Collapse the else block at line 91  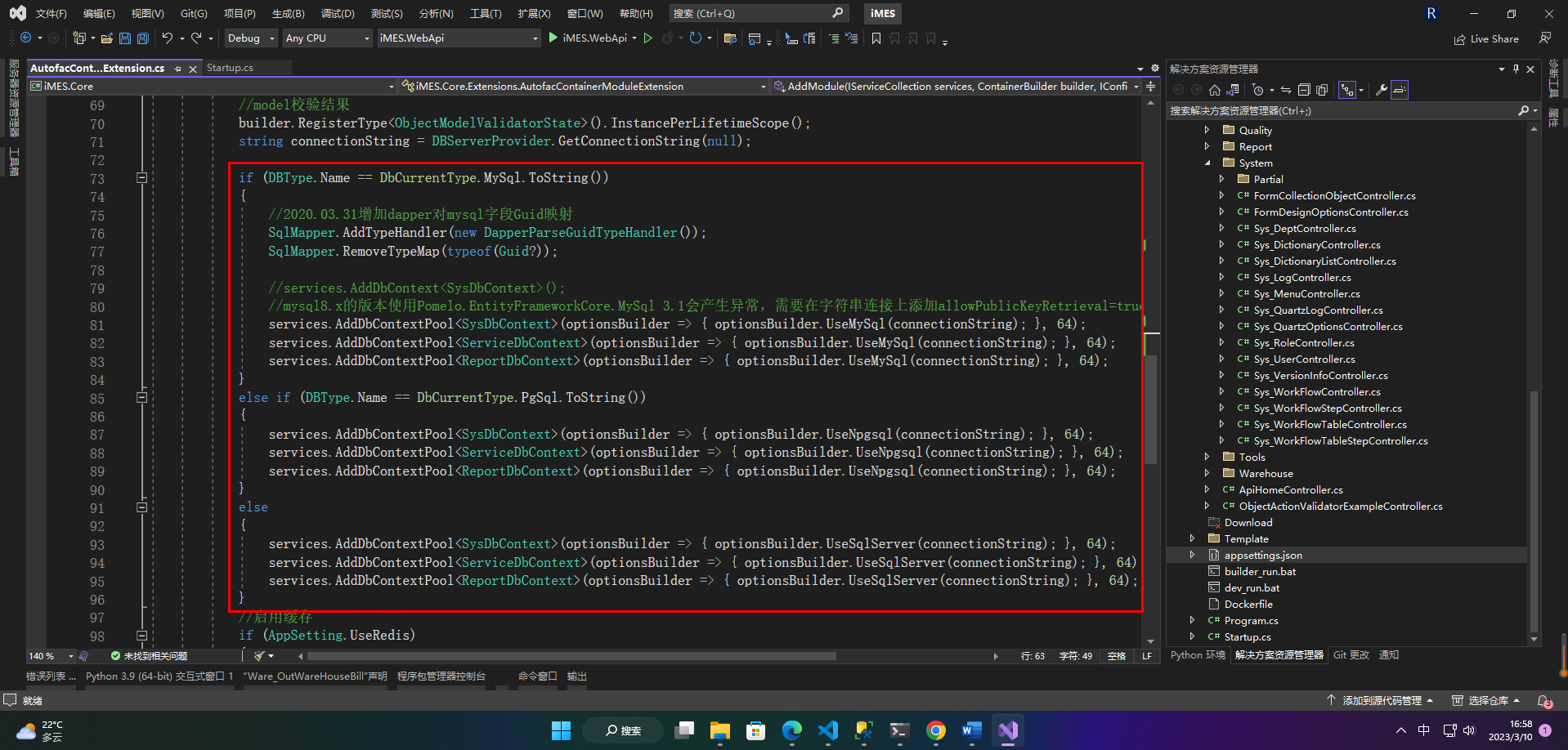[x=141, y=507]
